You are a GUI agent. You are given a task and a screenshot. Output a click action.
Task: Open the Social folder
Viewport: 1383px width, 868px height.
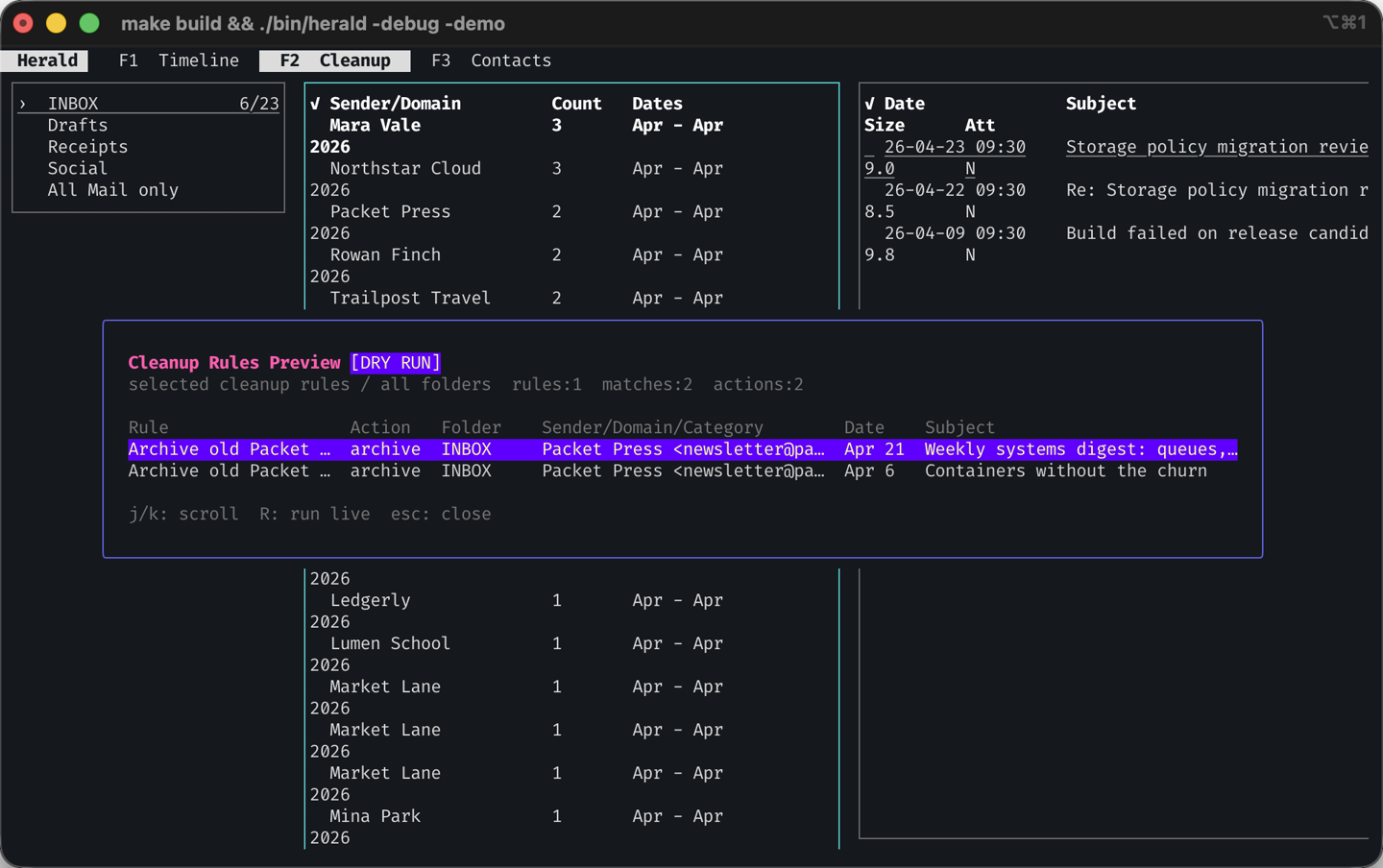(78, 168)
